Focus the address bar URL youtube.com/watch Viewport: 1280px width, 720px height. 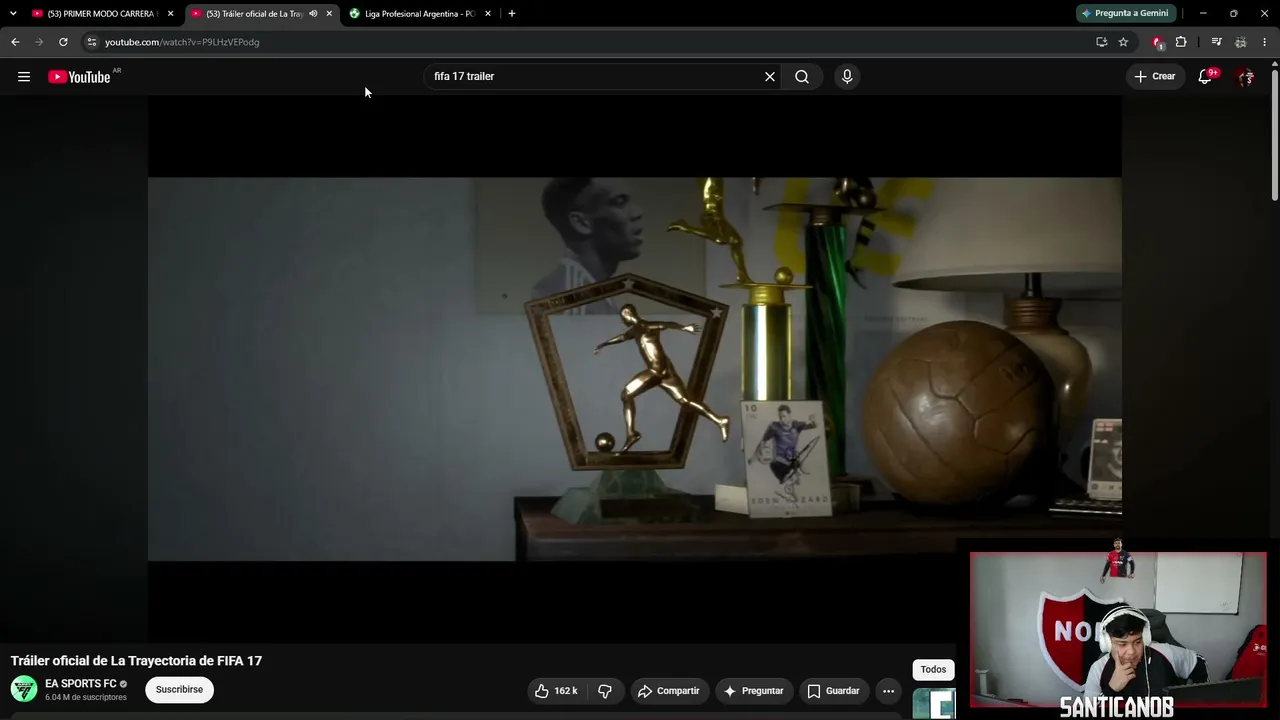[182, 42]
